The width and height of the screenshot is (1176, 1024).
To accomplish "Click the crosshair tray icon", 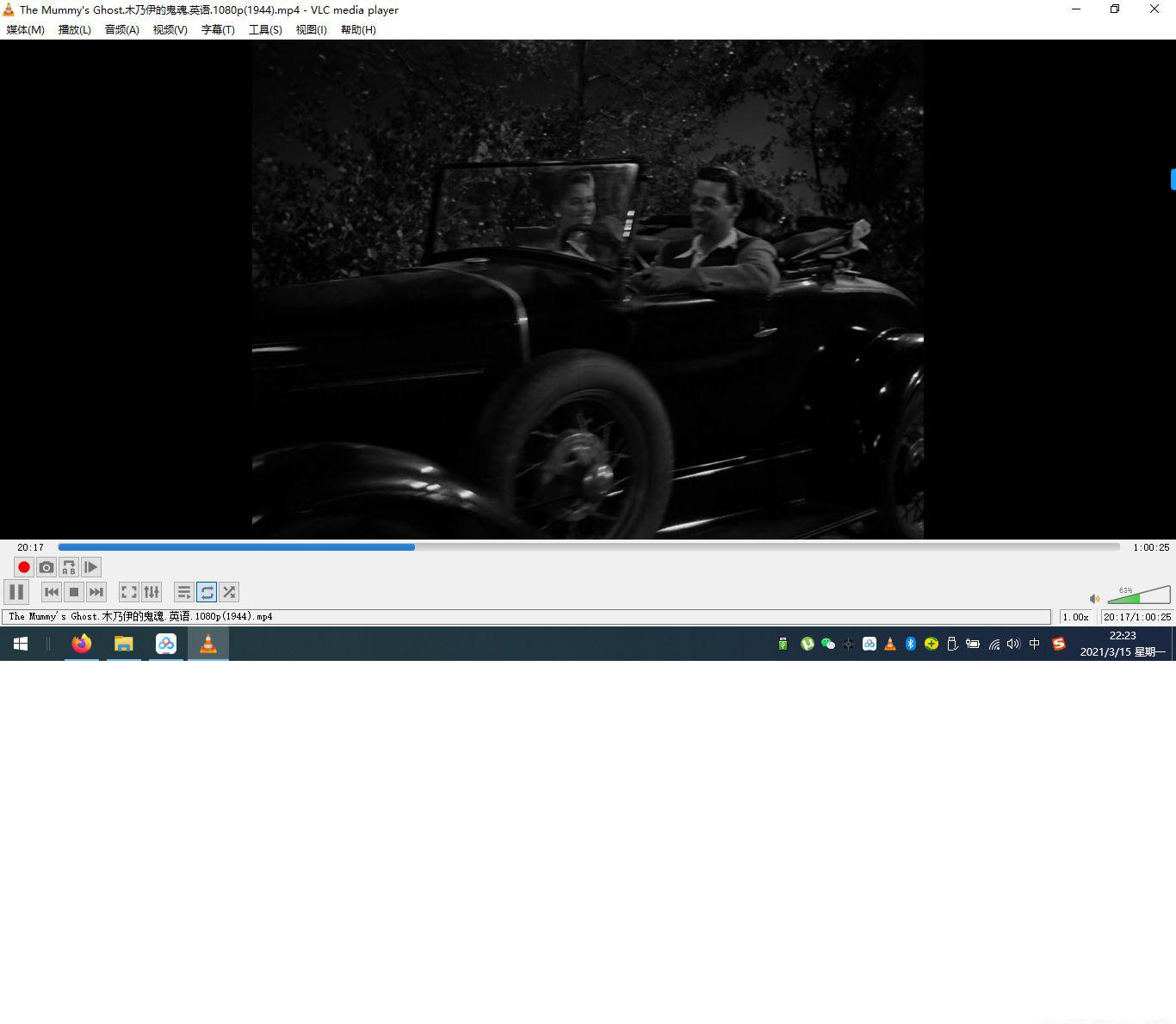I will [848, 644].
